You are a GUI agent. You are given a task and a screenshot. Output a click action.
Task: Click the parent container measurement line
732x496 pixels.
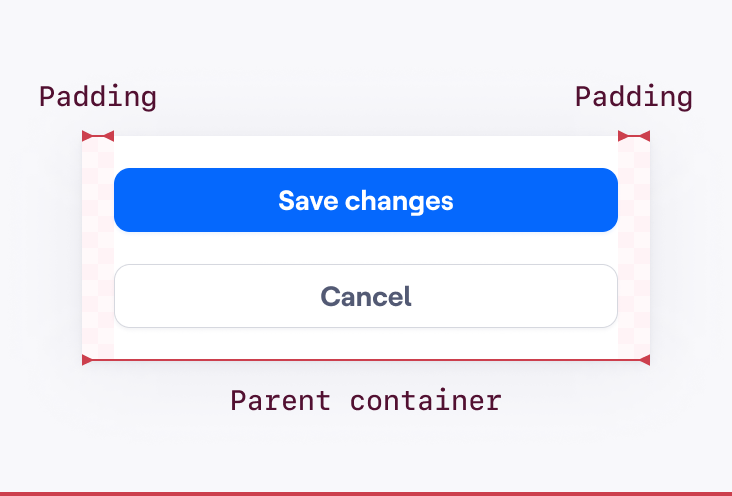pos(366,360)
